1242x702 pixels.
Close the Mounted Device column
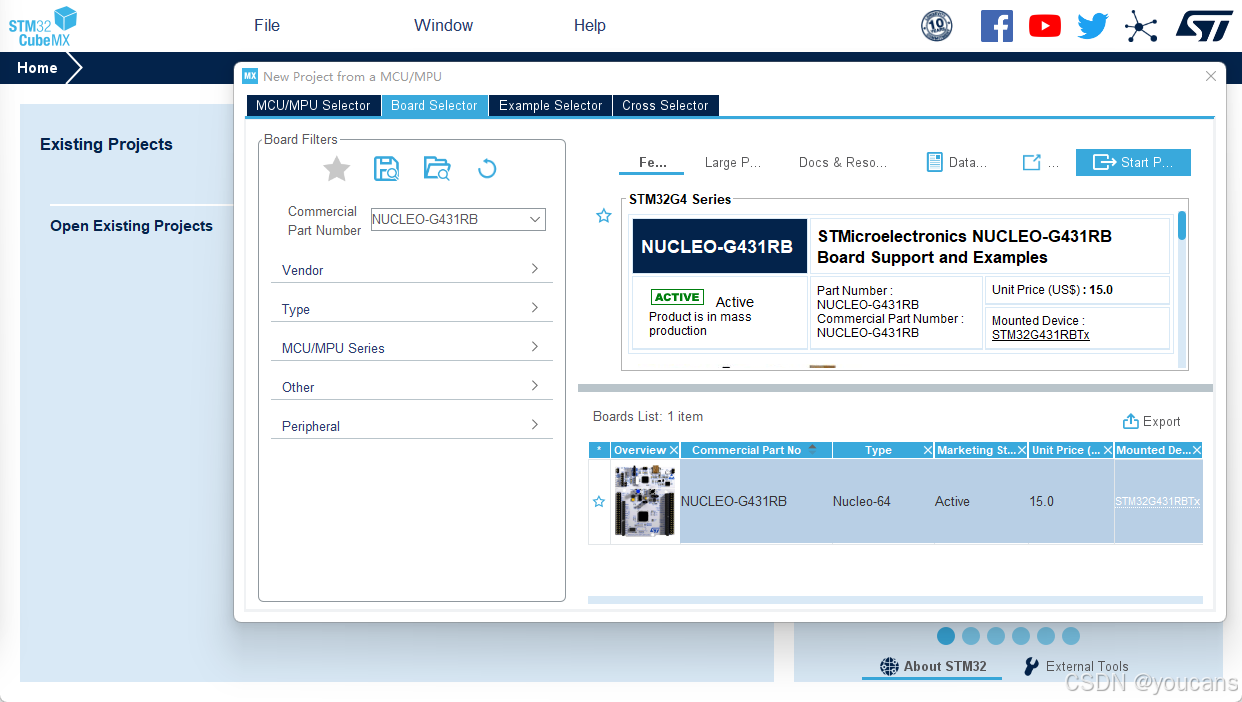point(1197,450)
